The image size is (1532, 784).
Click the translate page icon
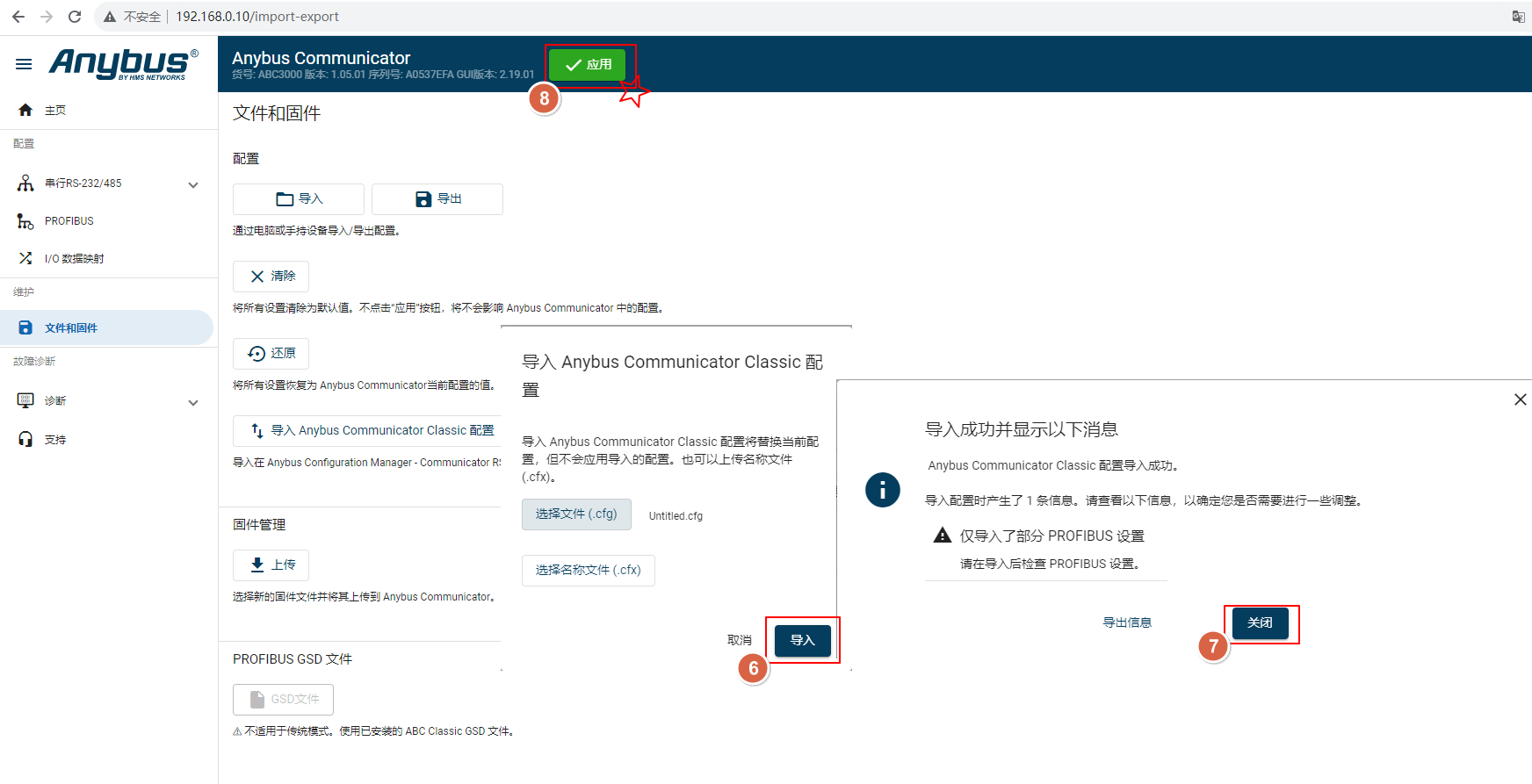click(1518, 17)
